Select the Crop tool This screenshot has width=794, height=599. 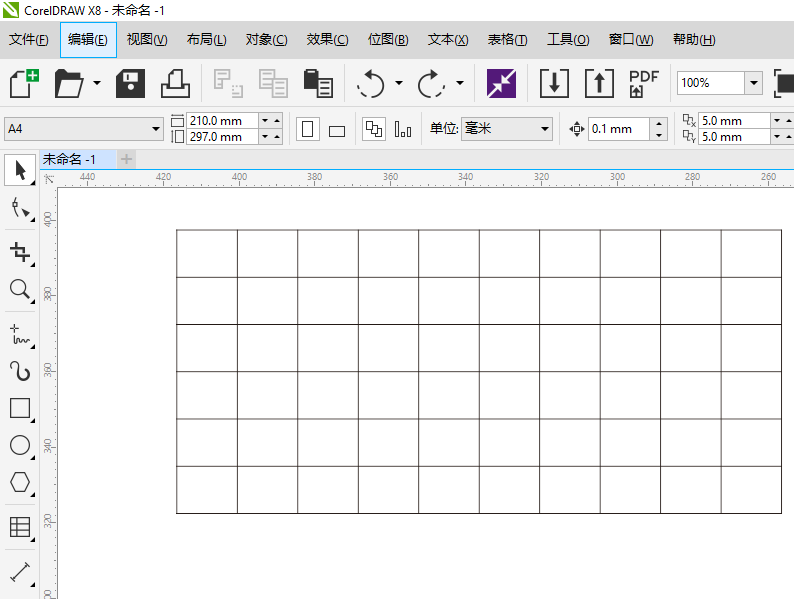19,250
